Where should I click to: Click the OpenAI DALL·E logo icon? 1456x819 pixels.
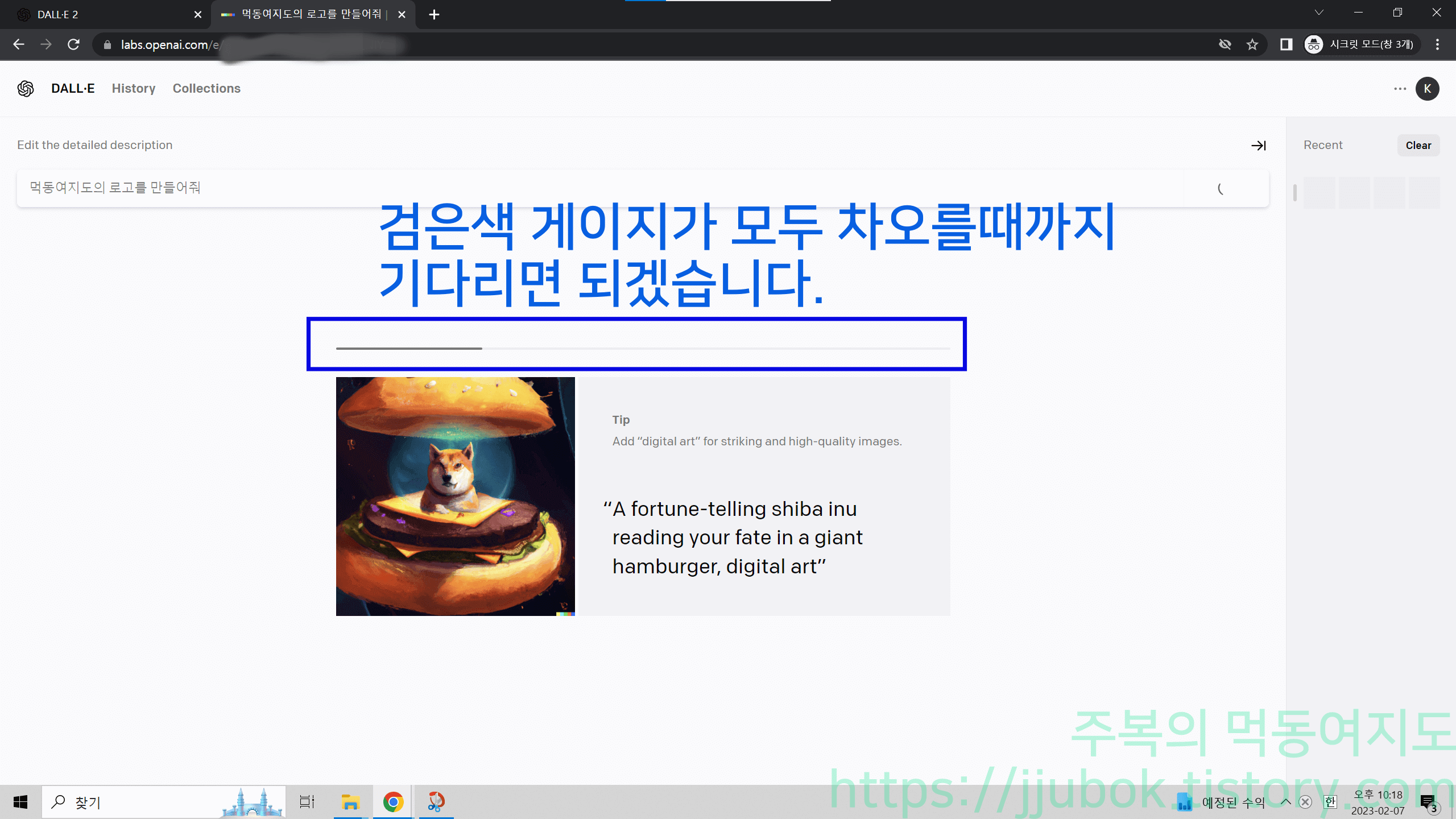tap(25, 89)
